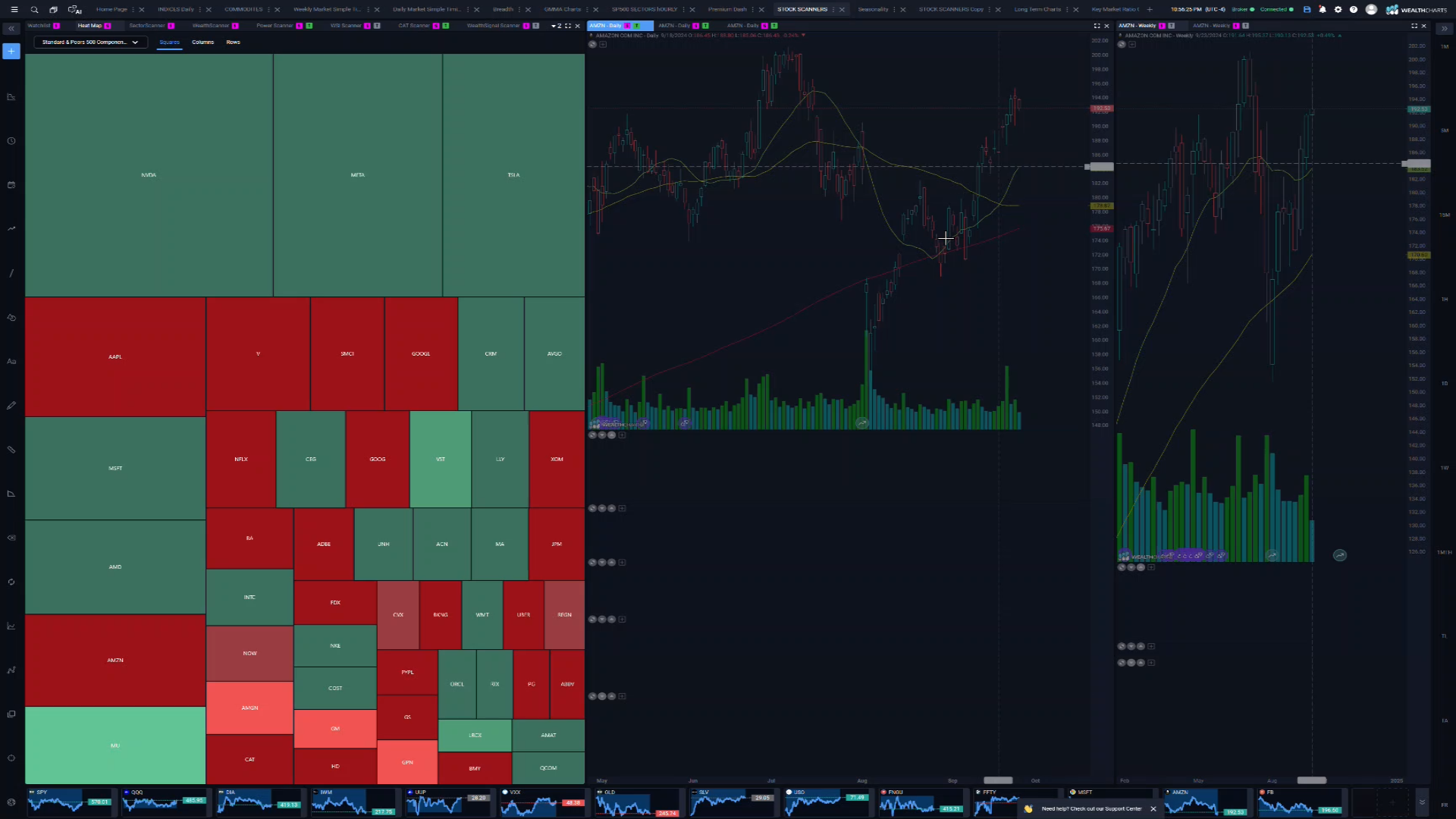
Task: Select the Columns heat map layout
Action: pyautogui.click(x=202, y=42)
